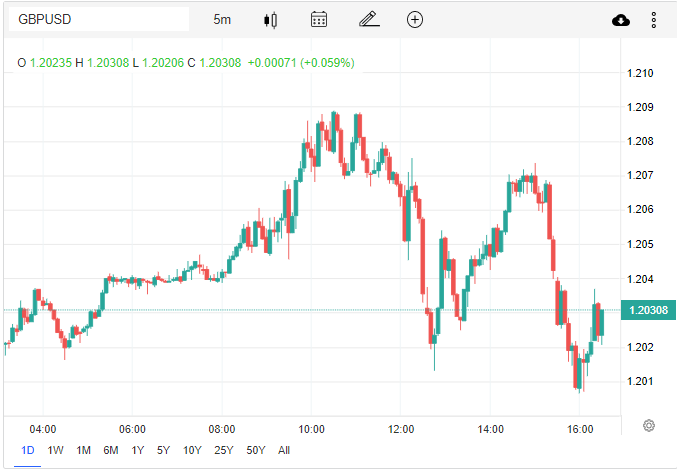The image size is (677, 469).
Task: Switch to the 1W range
Action: click(56, 450)
